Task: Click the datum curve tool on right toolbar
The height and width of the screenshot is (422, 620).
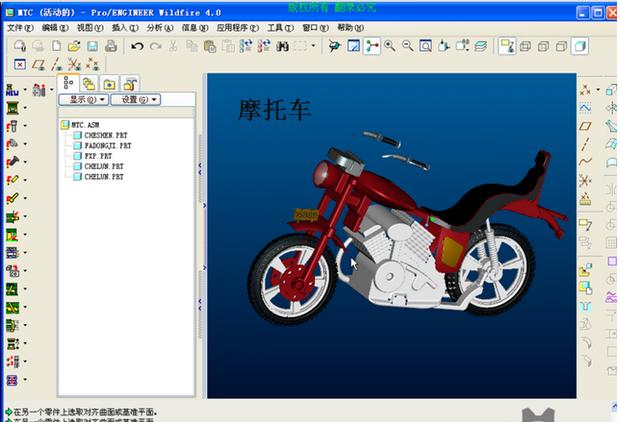Action: point(585,162)
